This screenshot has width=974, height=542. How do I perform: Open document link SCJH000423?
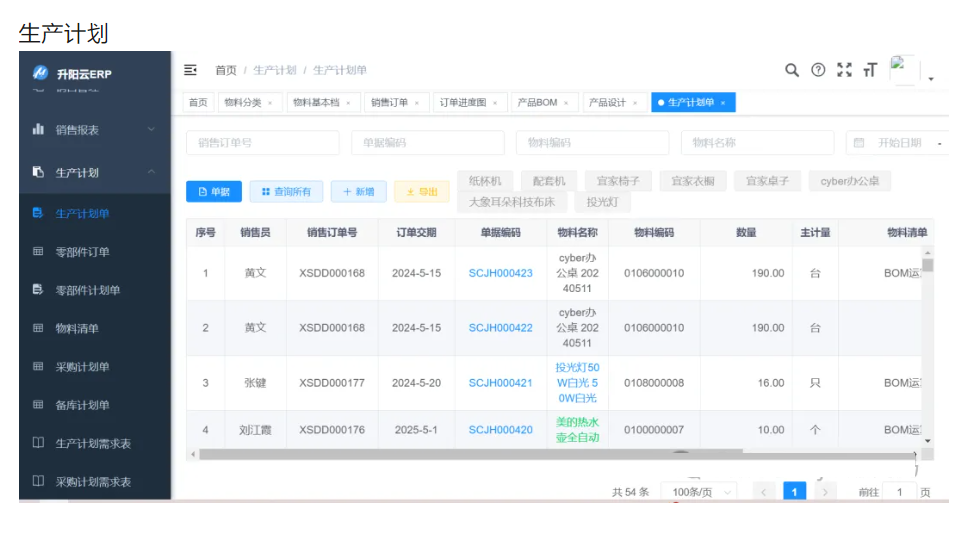500,273
